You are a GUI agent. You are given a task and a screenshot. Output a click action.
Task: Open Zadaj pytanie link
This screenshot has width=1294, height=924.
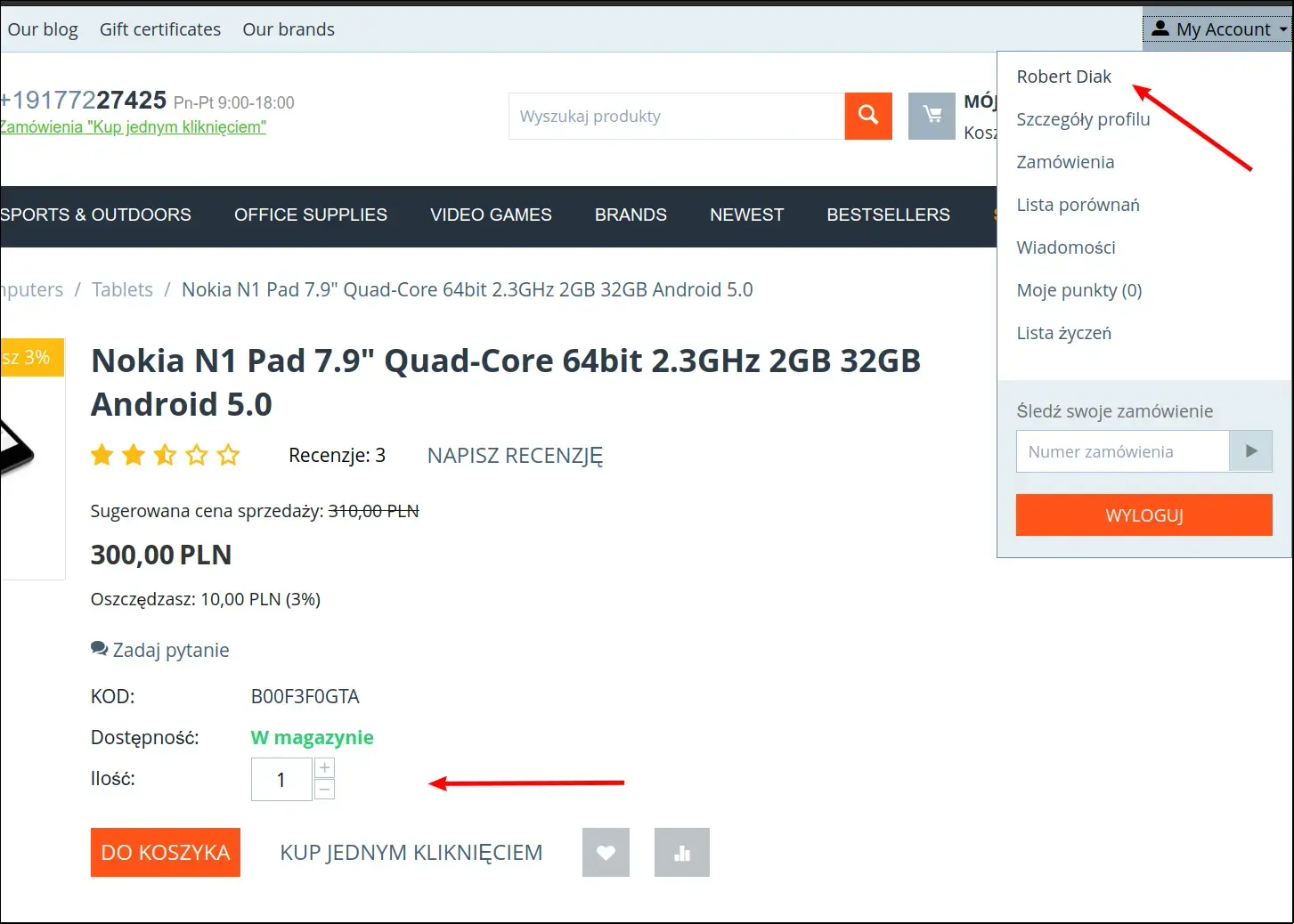click(x=171, y=650)
